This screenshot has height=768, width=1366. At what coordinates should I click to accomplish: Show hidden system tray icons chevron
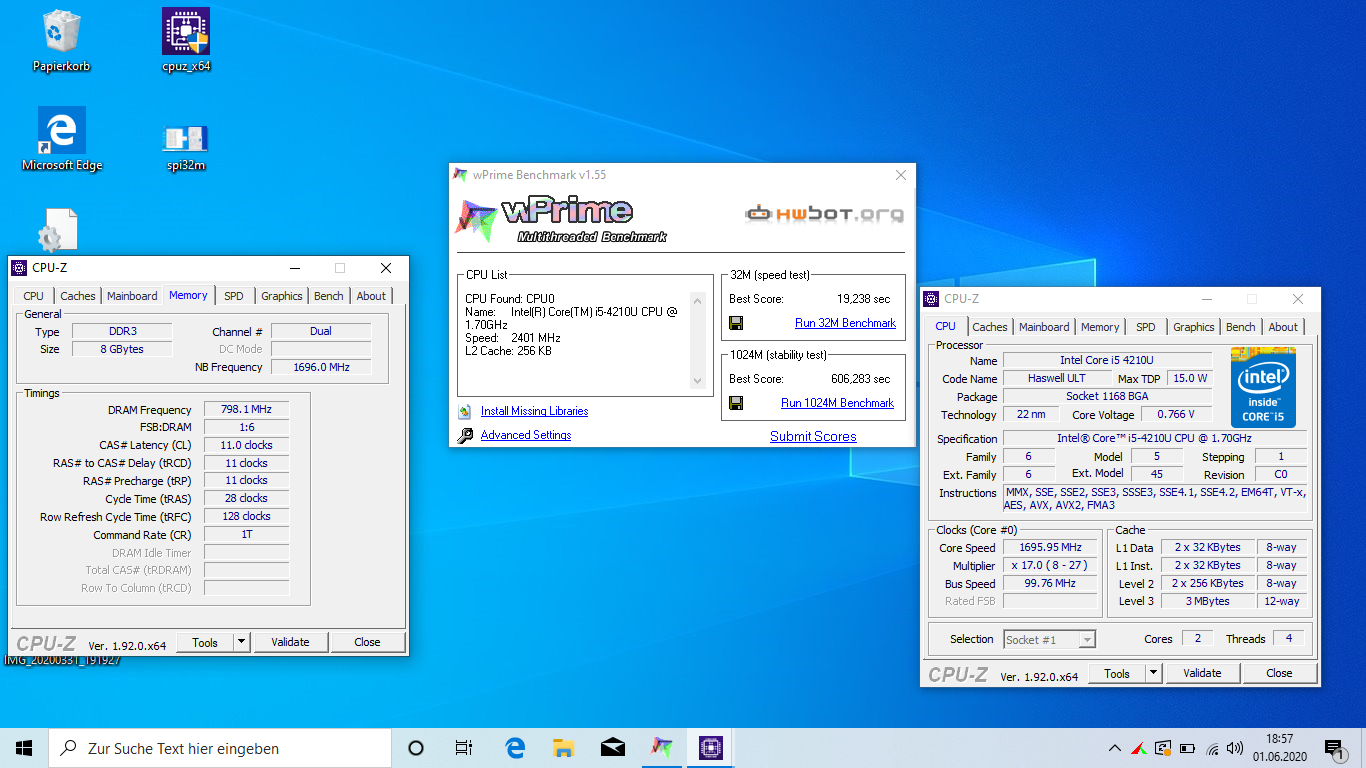1115,748
